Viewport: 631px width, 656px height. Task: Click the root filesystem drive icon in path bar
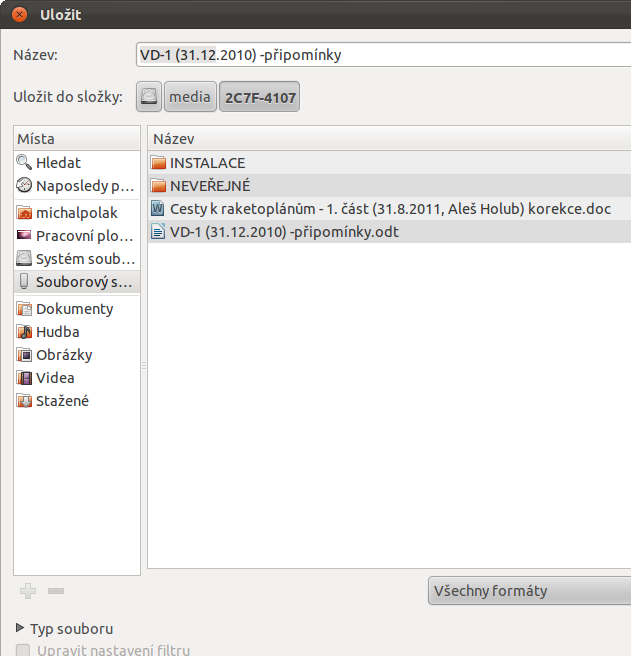(149, 97)
